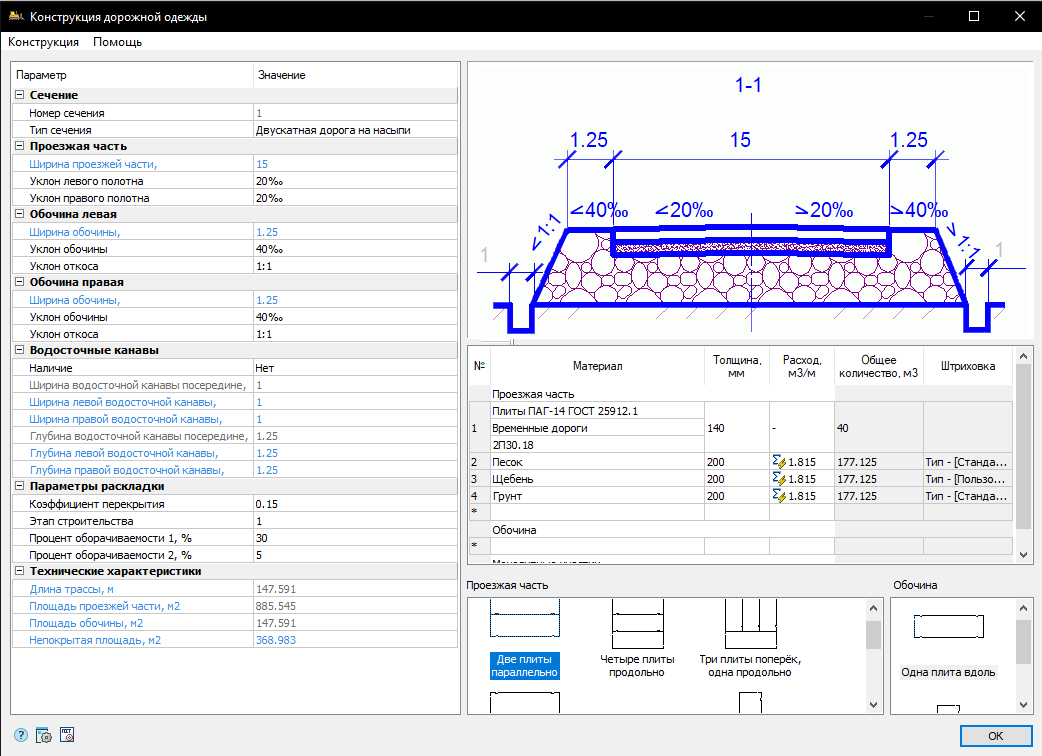Viewport: 1042px width, 756px height.
Task: Select Одна плита вдоль shoulder layout
Action: [x=948, y=644]
